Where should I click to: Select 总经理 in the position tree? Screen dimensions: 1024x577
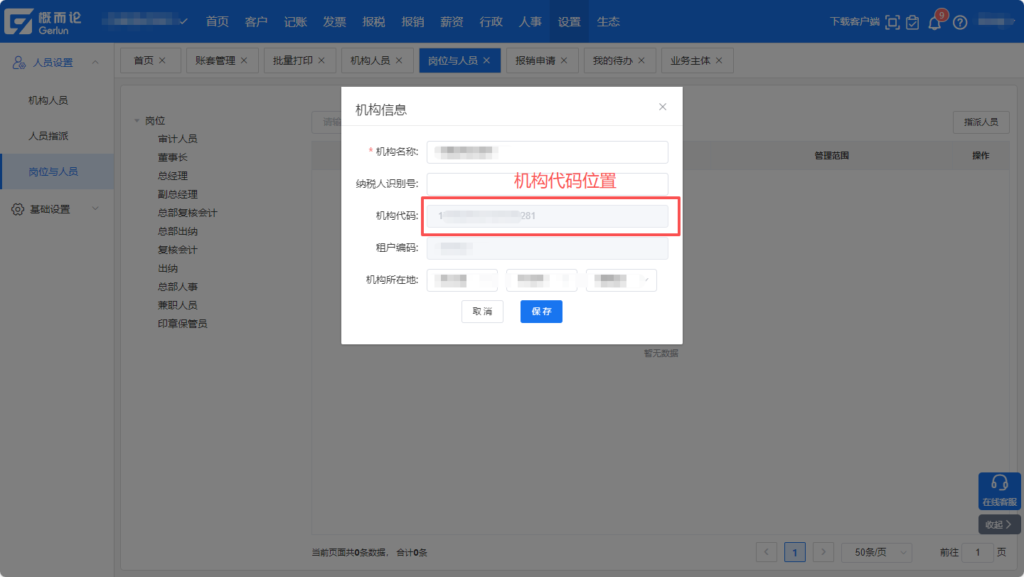172,176
